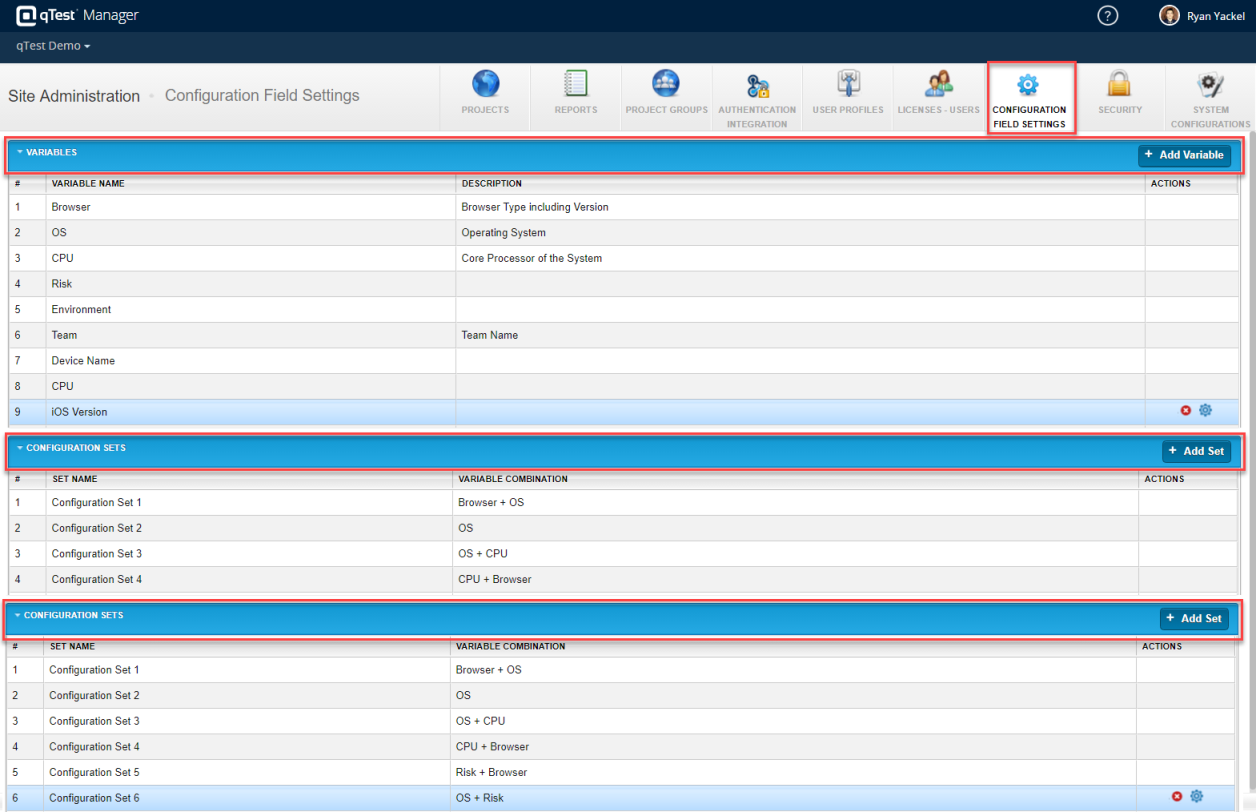Image resolution: width=1256 pixels, height=812 pixels.
Task: Open the Ryan Yackel user menu
Action: [1202, 16]
